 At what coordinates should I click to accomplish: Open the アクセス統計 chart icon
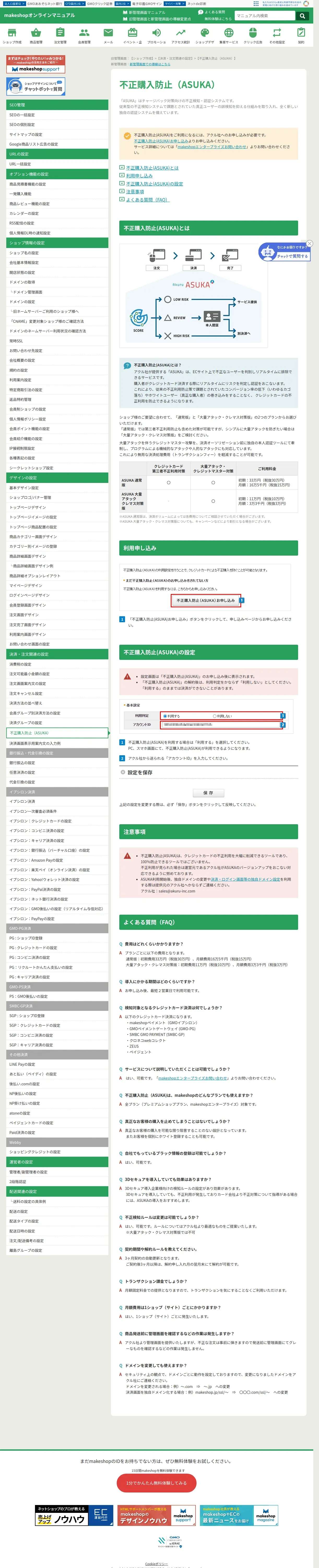click(180, 36)
